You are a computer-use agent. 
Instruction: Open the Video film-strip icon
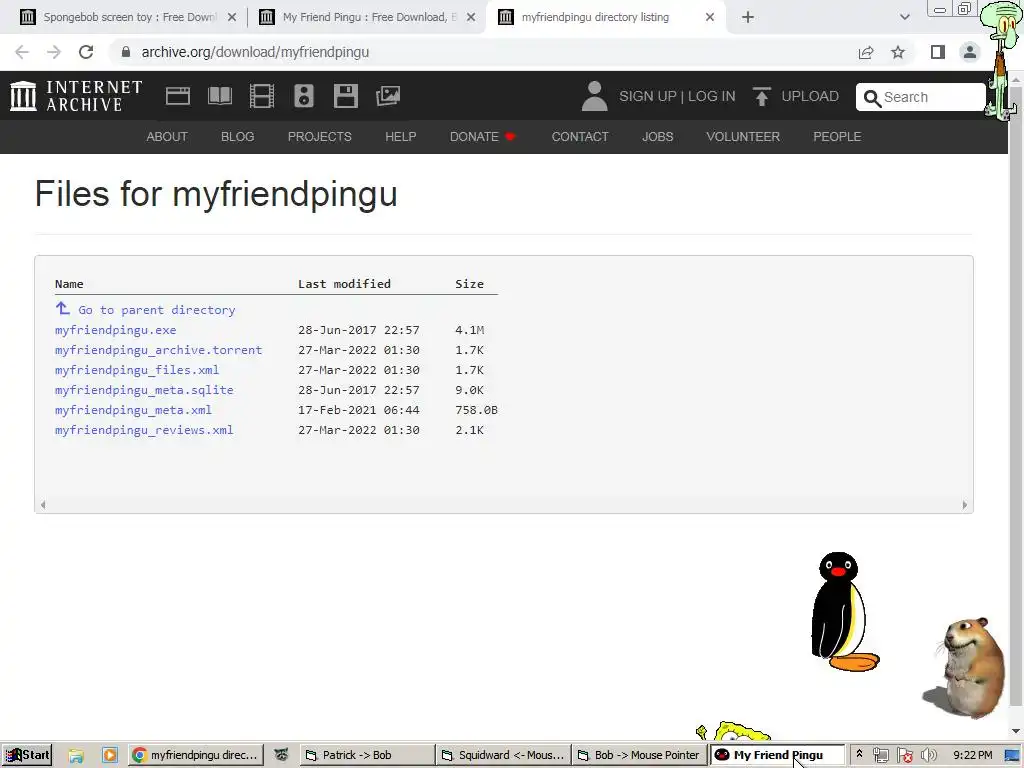click(262, 96)
